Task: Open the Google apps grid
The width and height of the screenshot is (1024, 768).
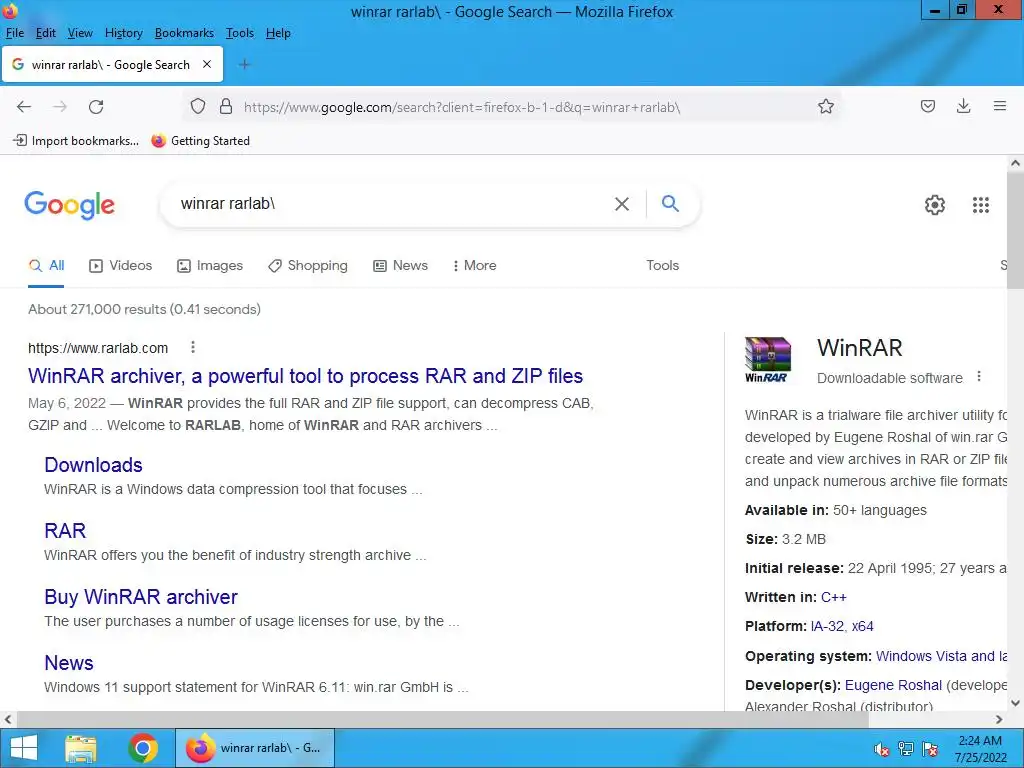Action: [x=980, y=205]
